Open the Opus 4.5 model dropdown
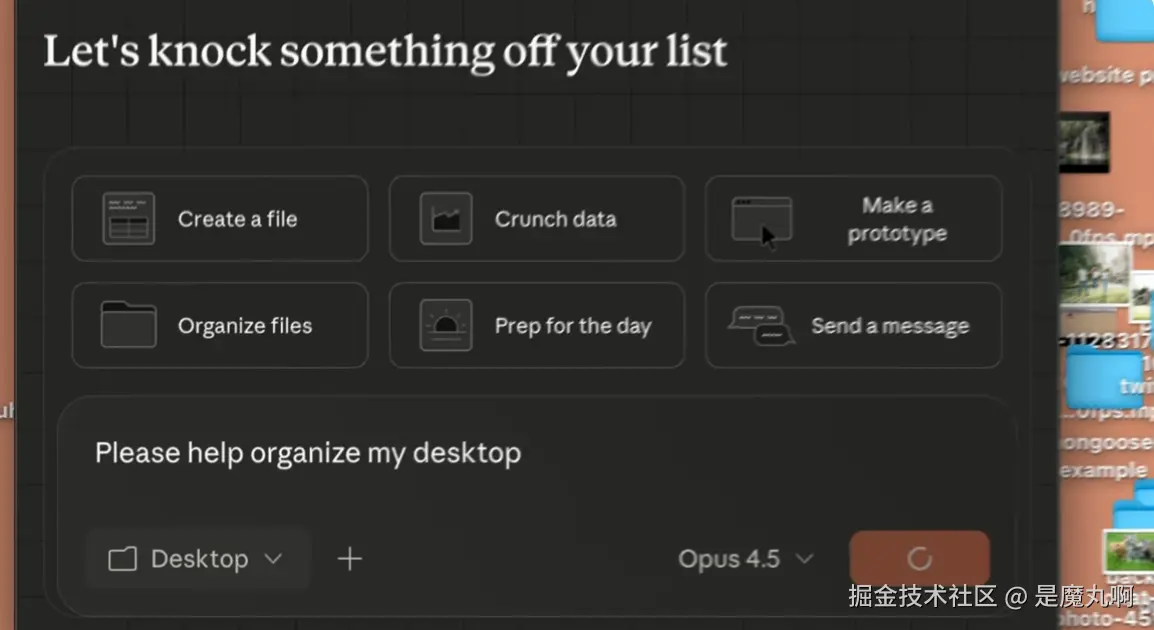Viewport: 1154px width, 630px height. [744, 559]
